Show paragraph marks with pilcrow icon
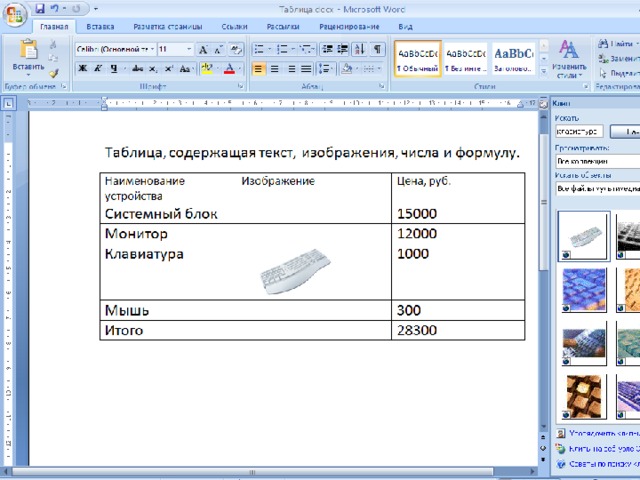This screenshot has height=480, width=640. click(x=377, y=49)
